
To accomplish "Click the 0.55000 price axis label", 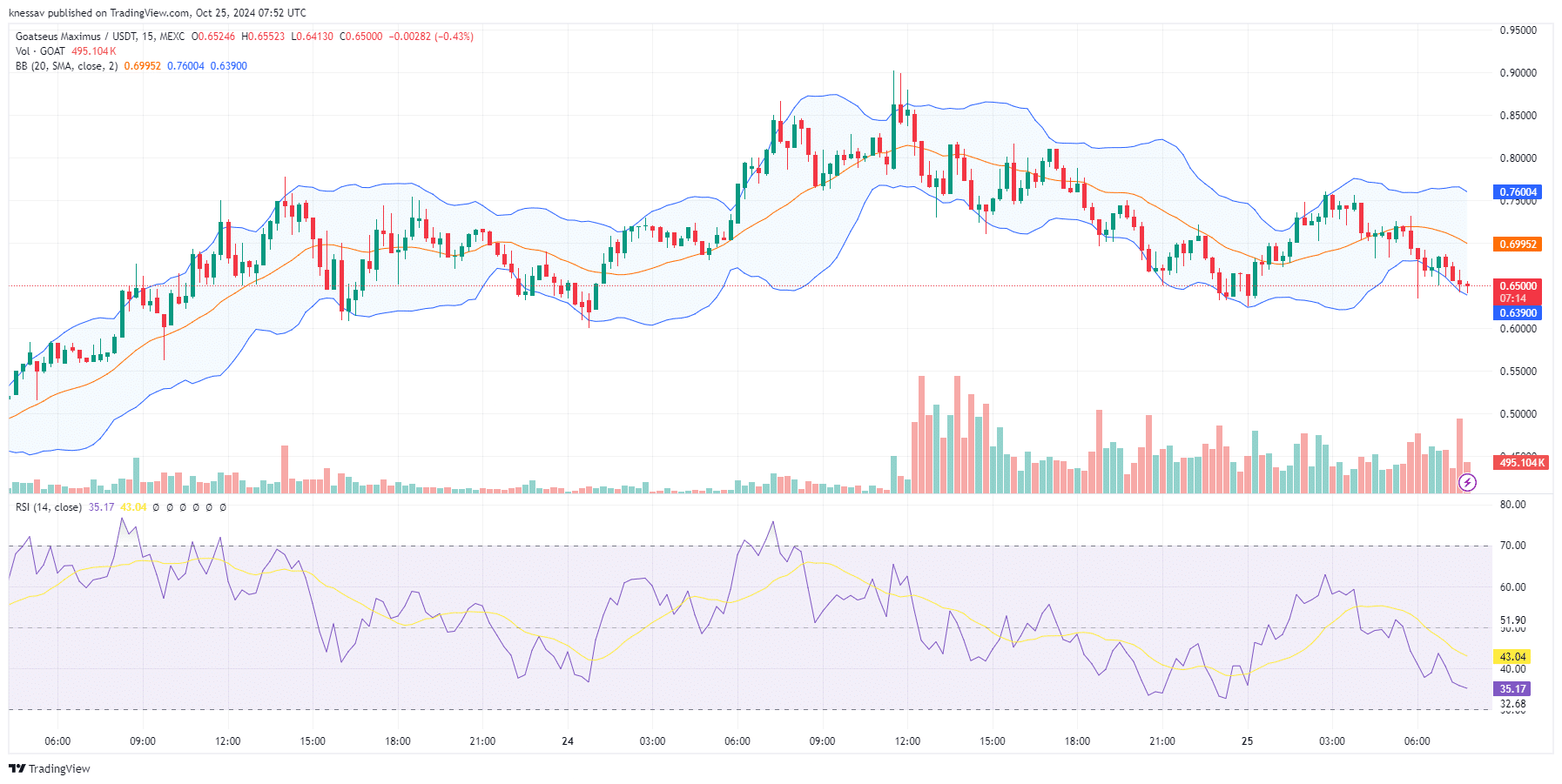I will click(1518, 372).
